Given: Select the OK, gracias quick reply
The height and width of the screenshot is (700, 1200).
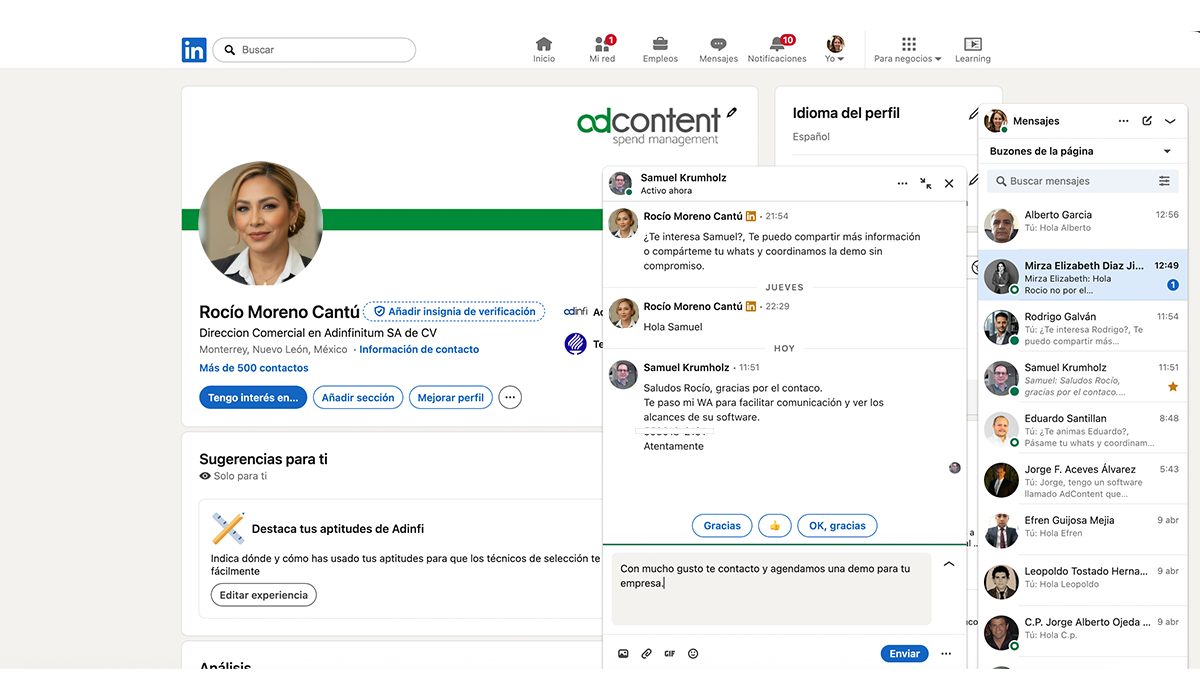Looking at the screenshot, I should (x=838, y=525).
